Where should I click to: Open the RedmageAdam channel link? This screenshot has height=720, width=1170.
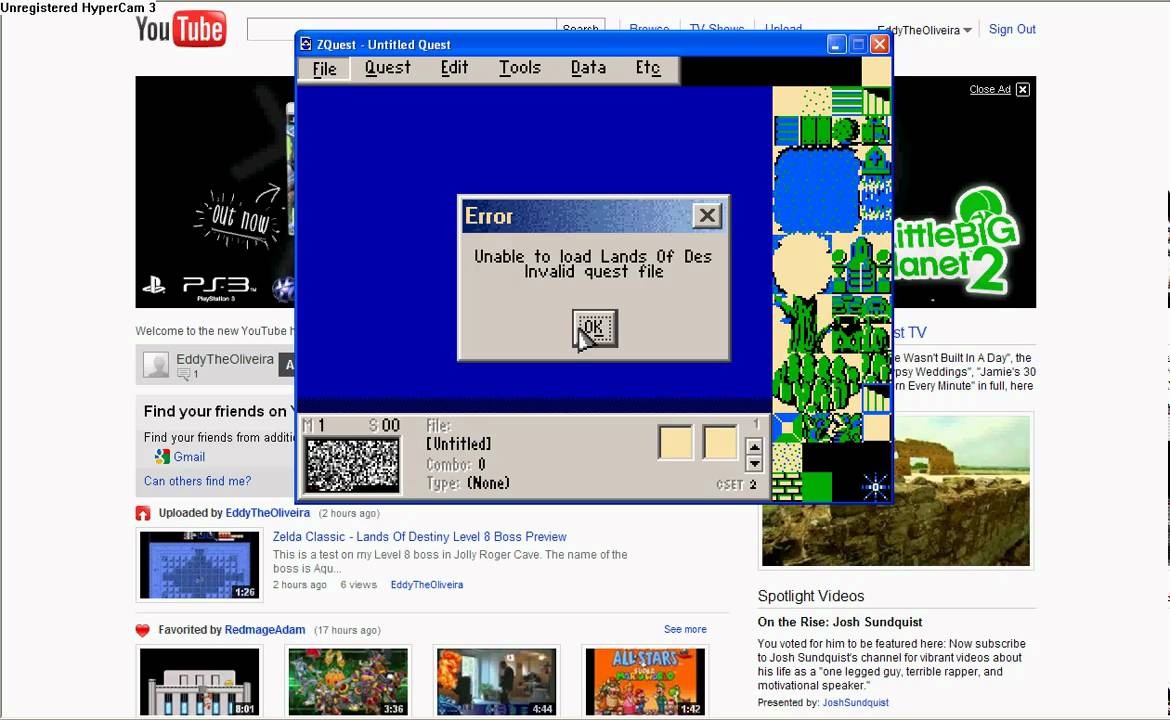pyautogui.click(x=265, y=630)
